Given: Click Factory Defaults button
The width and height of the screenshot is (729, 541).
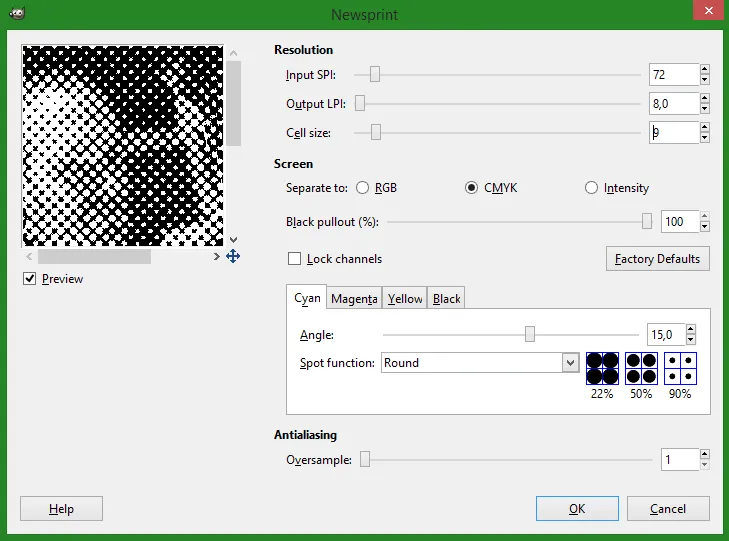Looking at the screenshot, I should 657,258.
